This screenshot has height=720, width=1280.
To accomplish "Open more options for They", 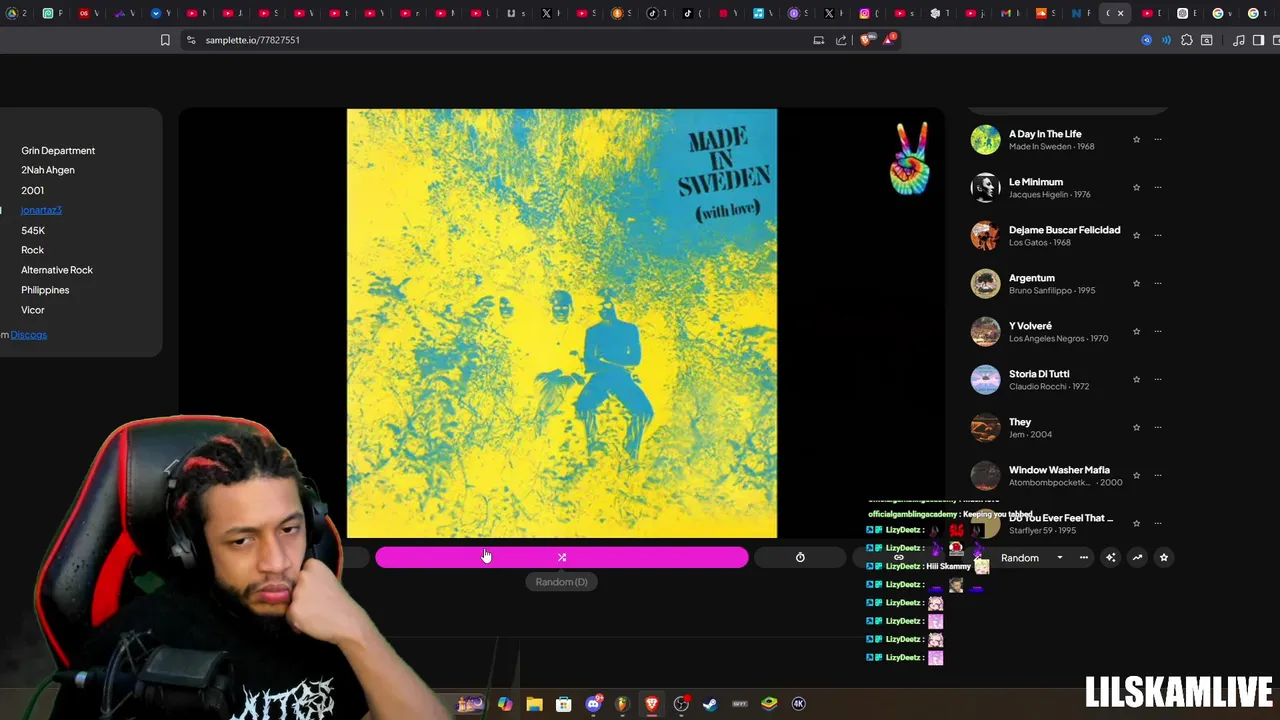I will point(1158,427).
